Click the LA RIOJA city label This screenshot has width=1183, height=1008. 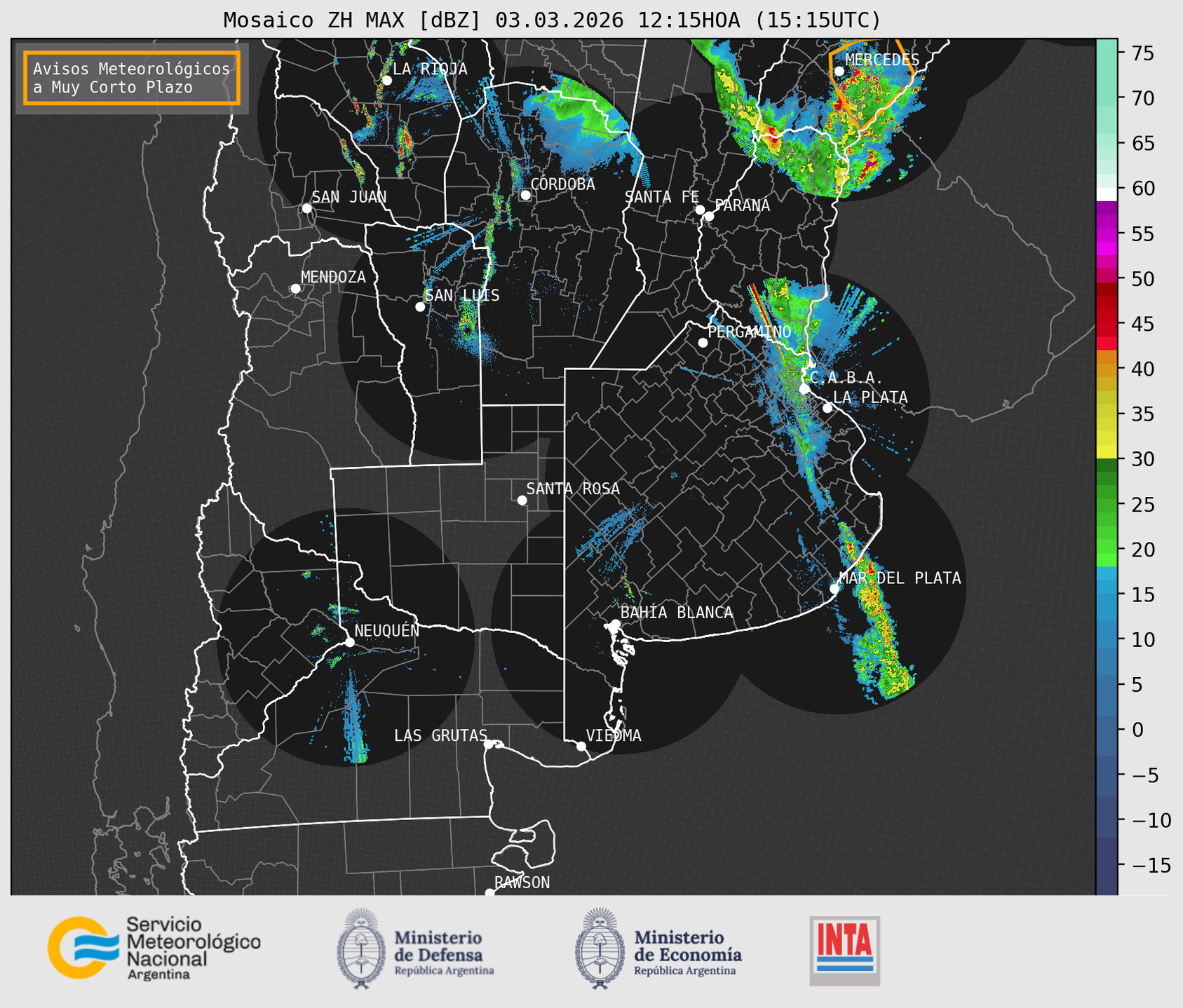[430, 69]
